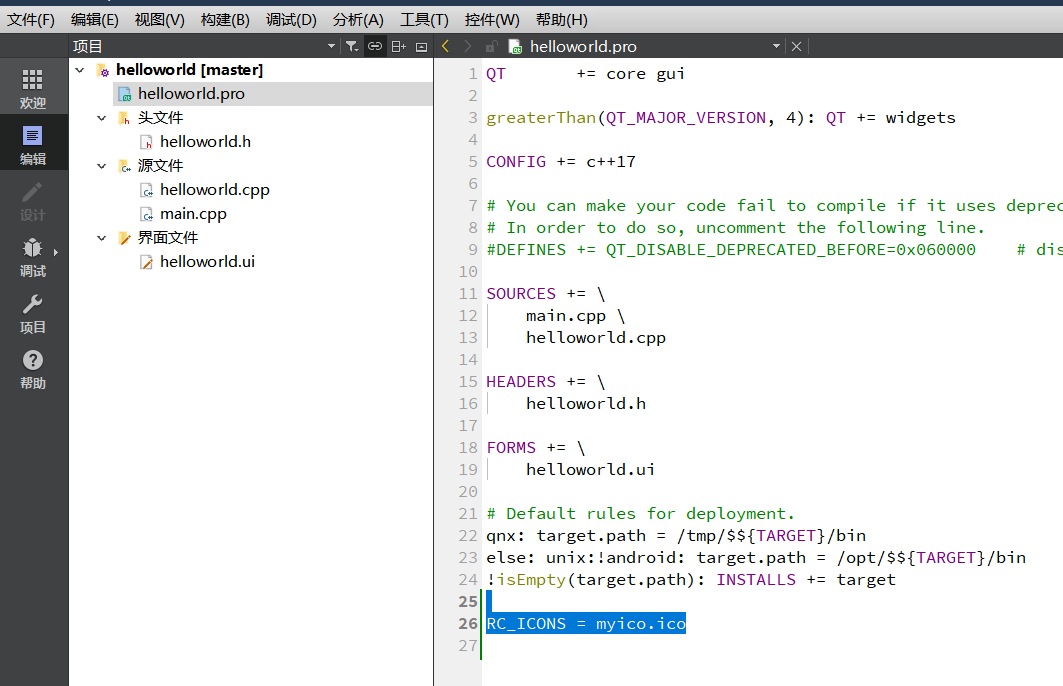
Task: Open the 调试 debug mode
Action: tap(33, 257)
